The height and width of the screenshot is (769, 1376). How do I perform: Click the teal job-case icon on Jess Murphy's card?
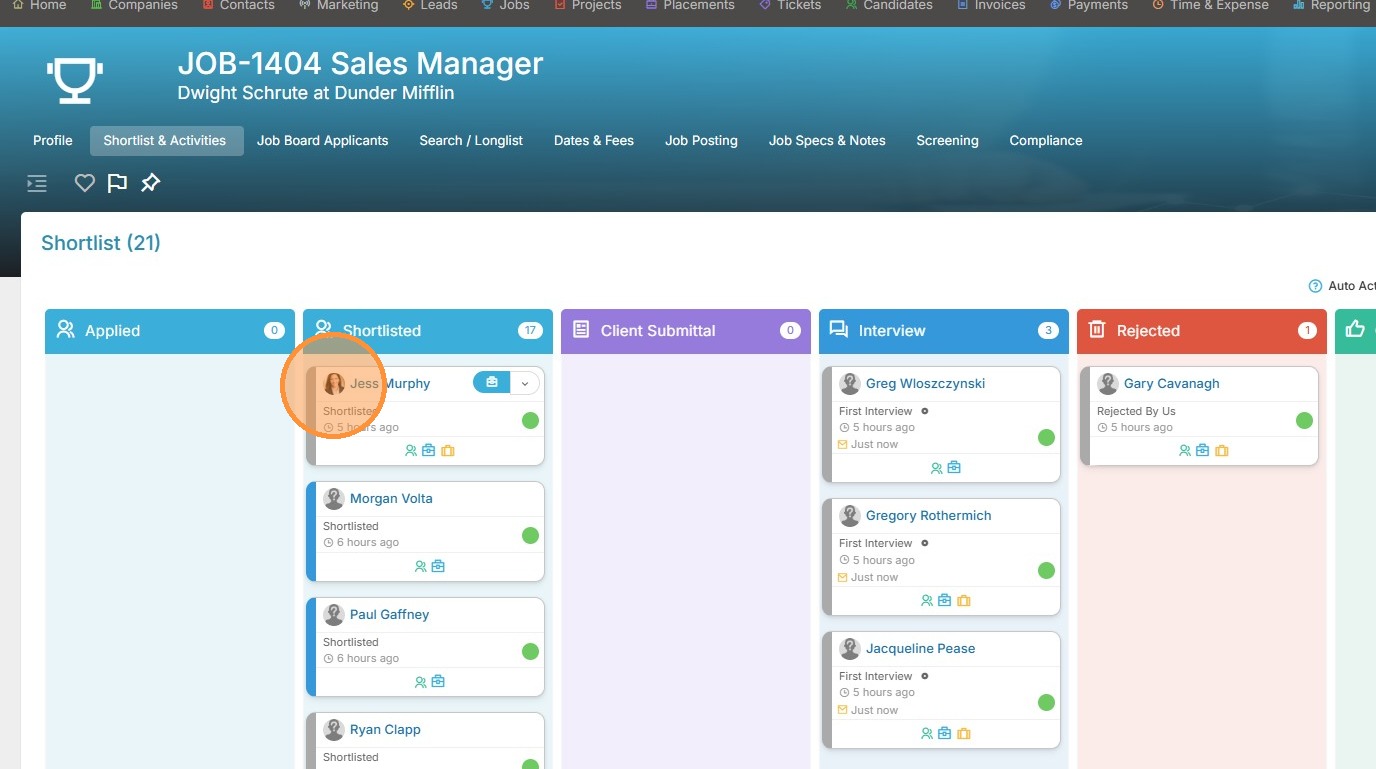pos(429,451)
